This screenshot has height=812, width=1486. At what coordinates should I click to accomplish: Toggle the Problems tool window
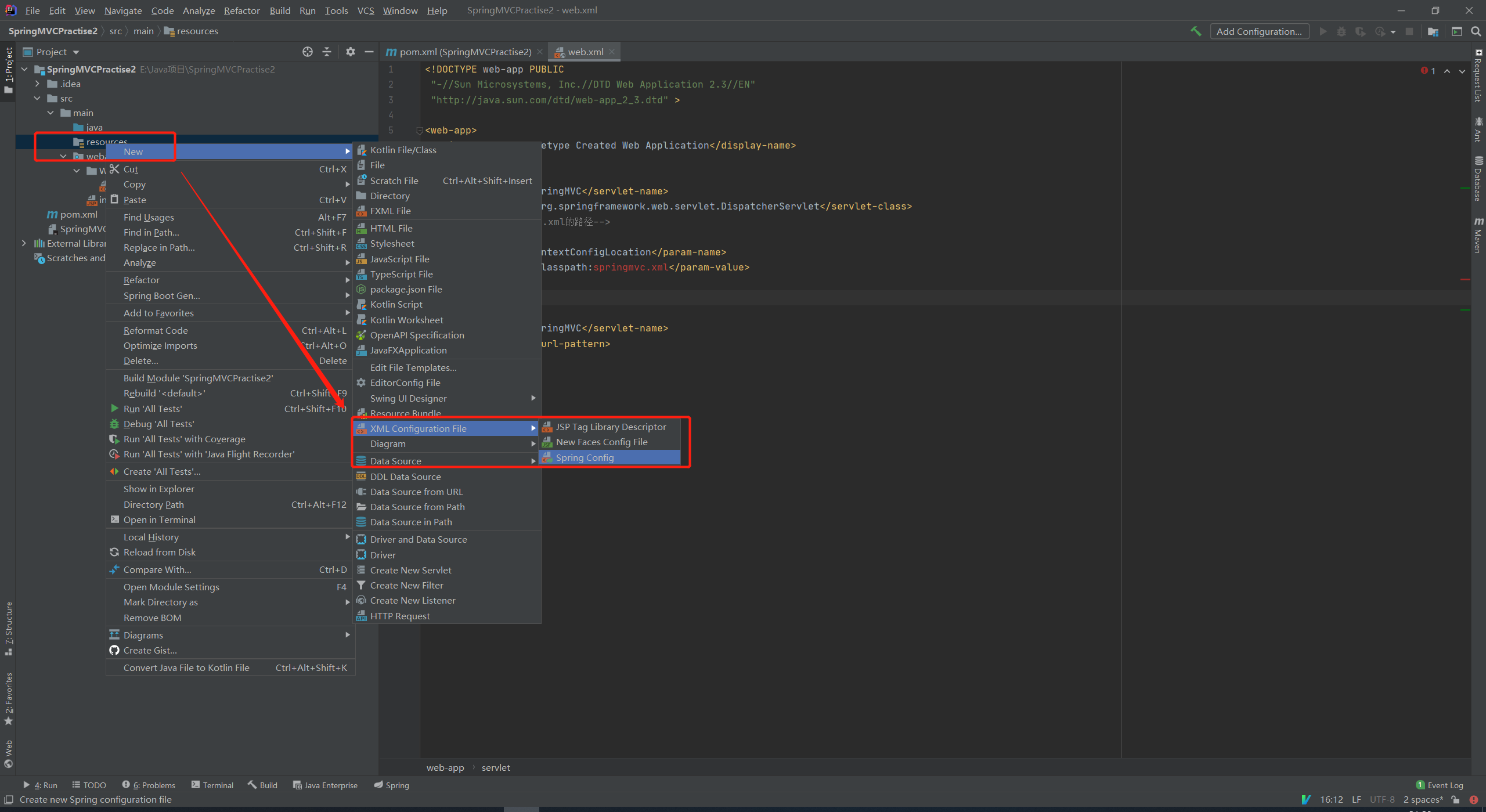[x=149, y=785]
